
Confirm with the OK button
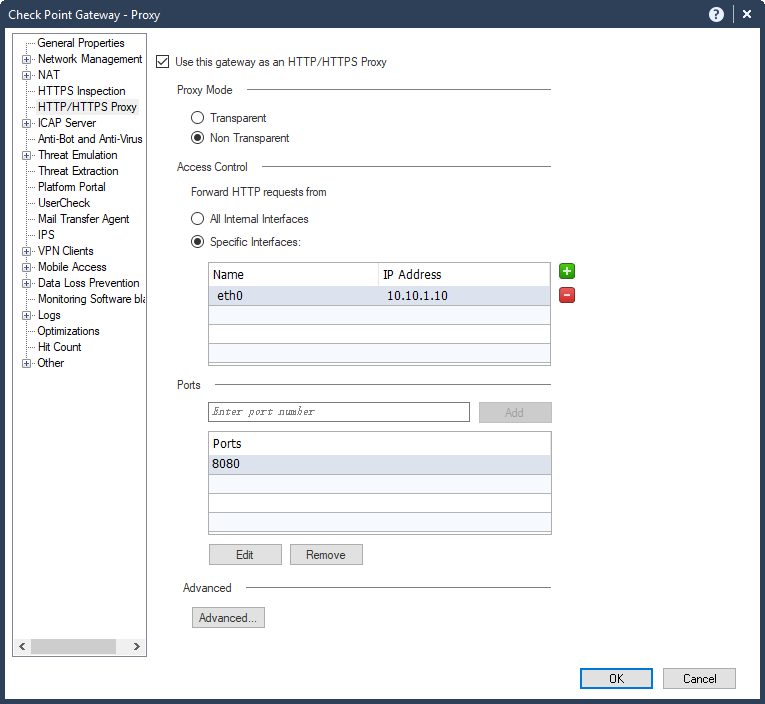coord(616,679)
